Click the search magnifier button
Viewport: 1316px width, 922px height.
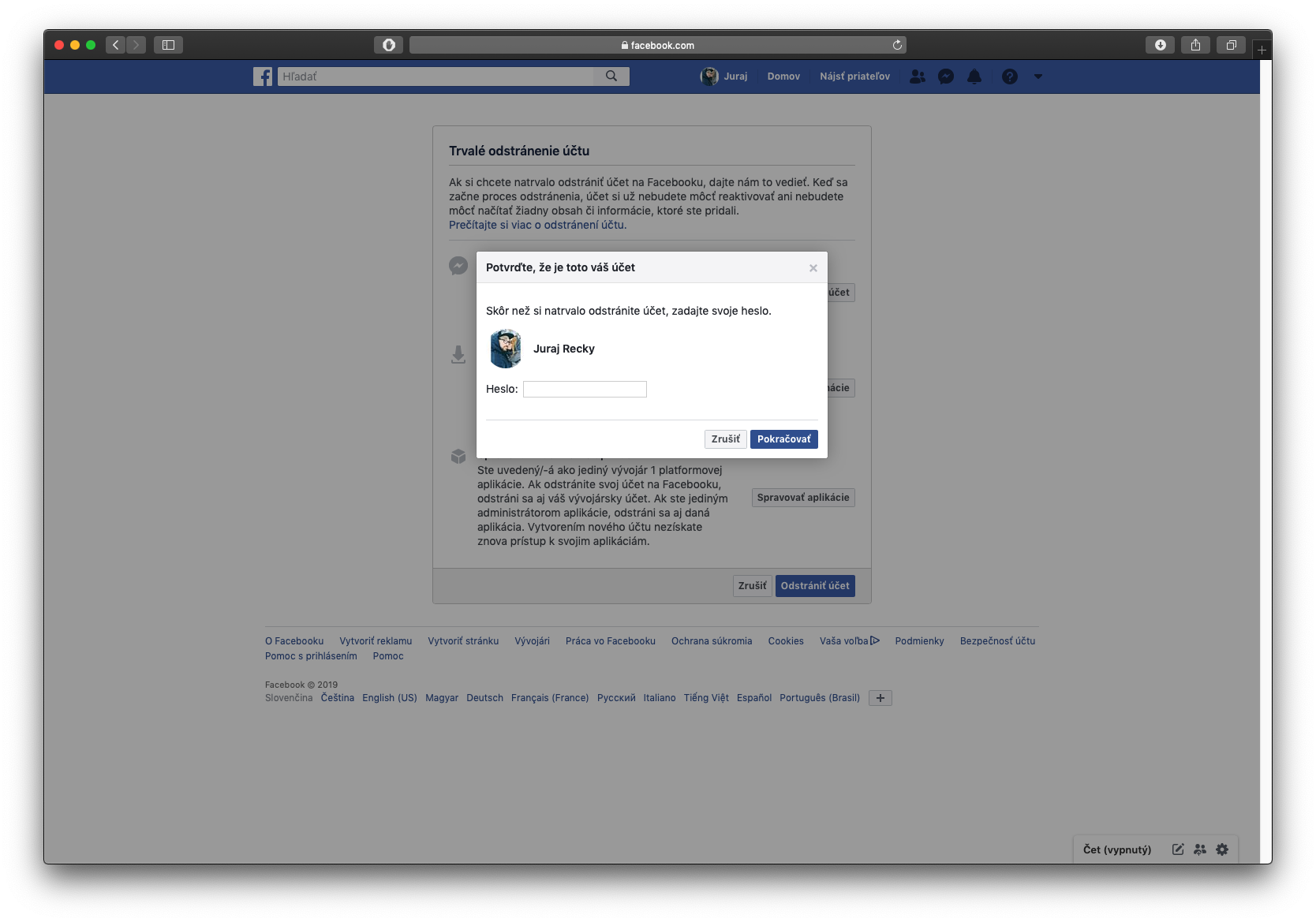click(x=611, y=77)
